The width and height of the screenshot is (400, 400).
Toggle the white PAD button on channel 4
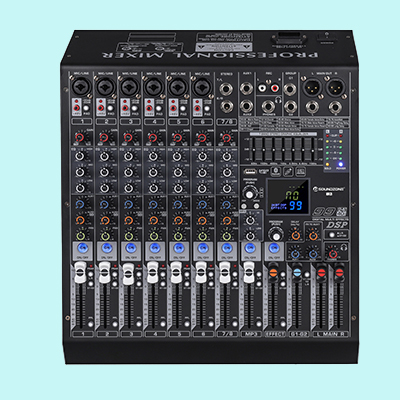coord(159,108)
